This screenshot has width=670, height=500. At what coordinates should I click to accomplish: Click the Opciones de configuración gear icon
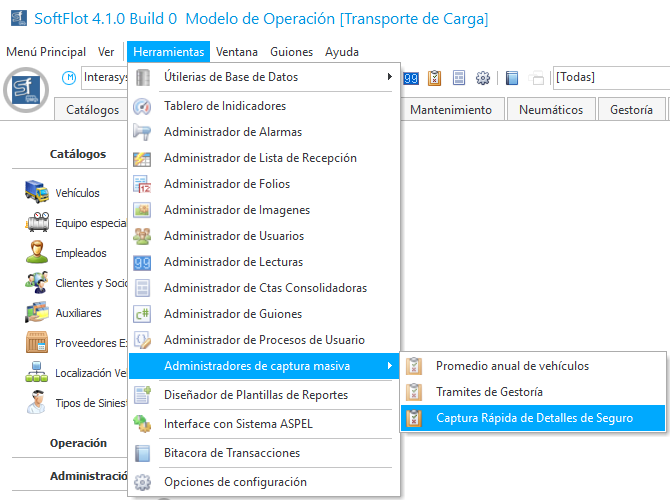pos(143,482)
